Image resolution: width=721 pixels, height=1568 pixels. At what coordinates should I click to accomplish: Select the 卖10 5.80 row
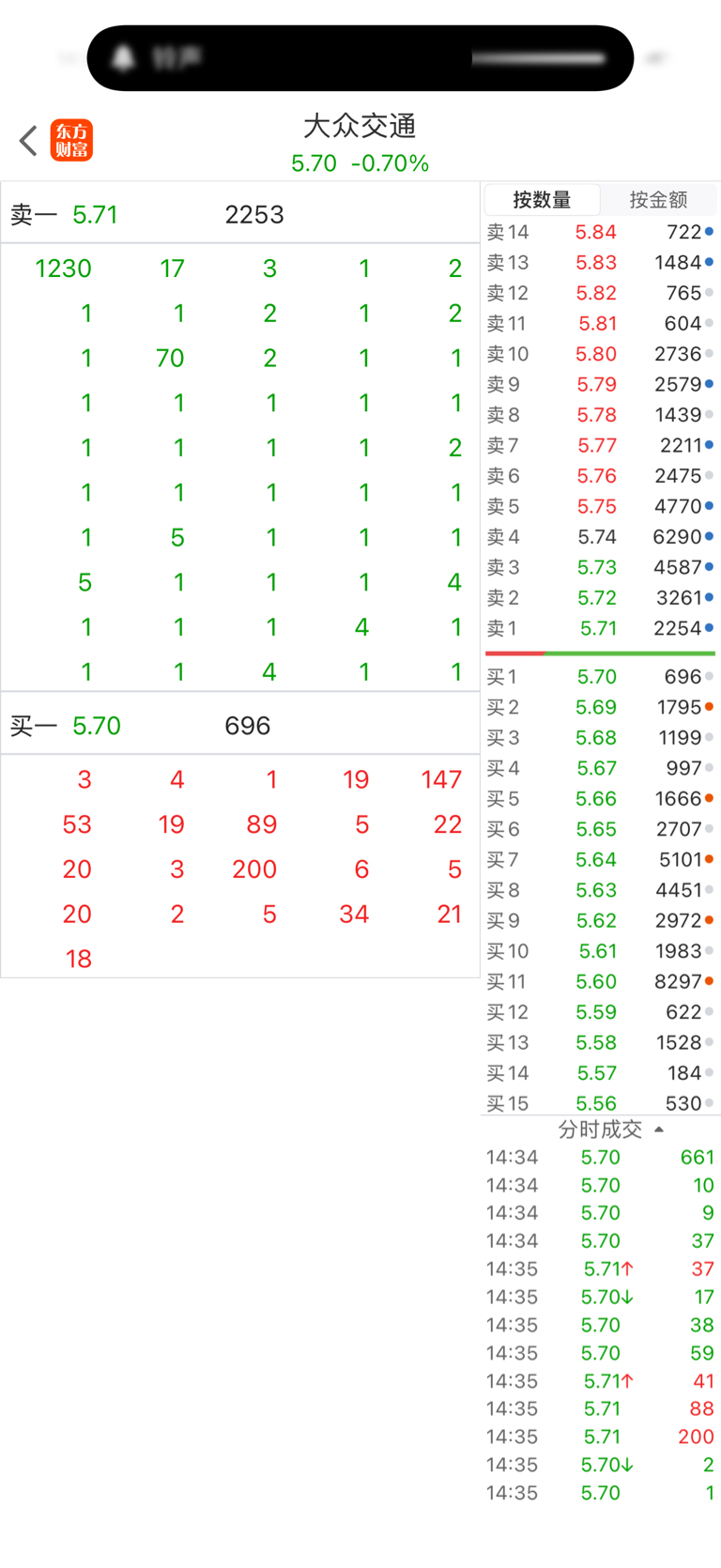[x=600, y=354]
